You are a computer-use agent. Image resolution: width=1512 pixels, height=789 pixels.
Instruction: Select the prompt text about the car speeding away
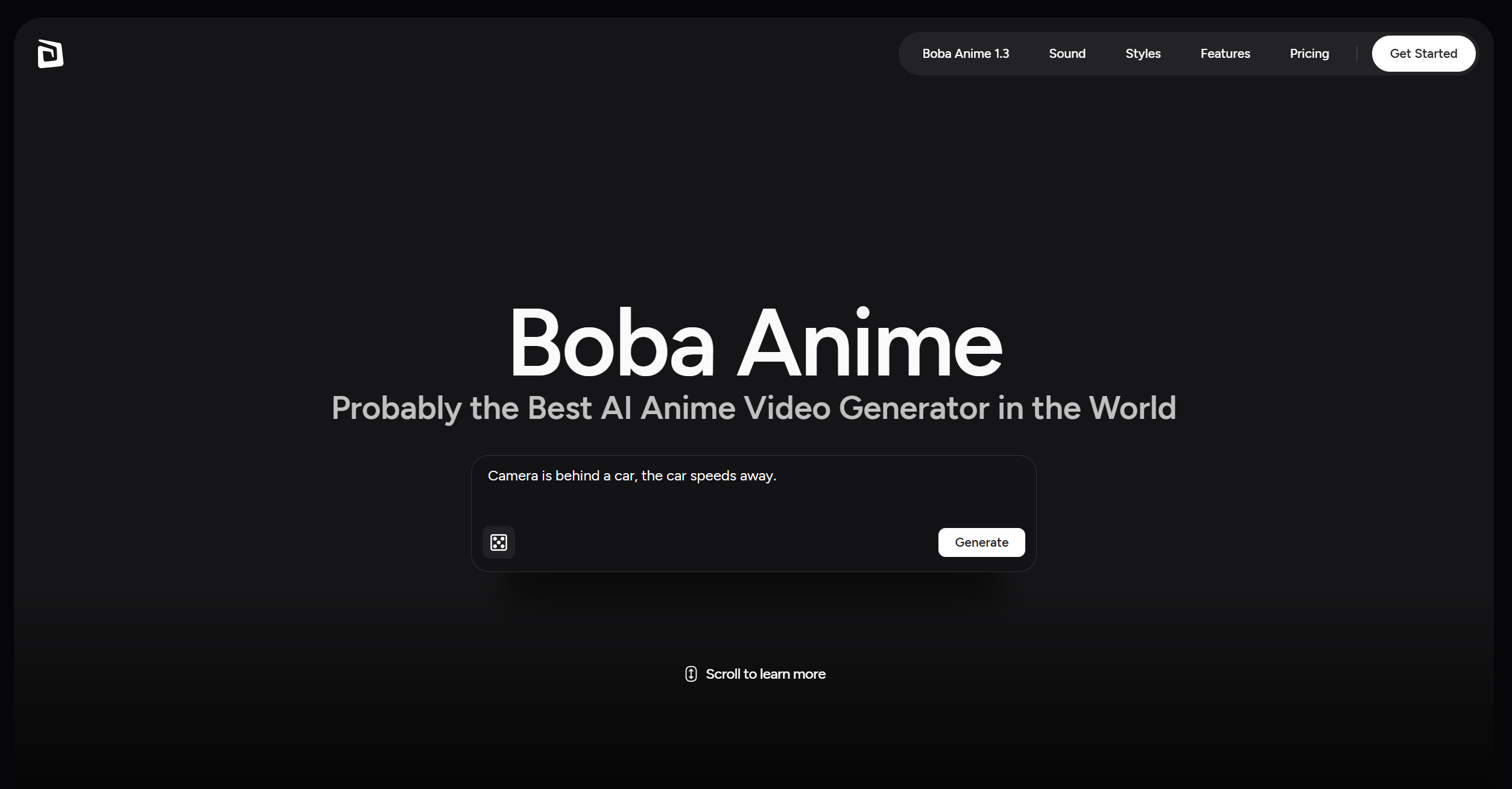631,476
